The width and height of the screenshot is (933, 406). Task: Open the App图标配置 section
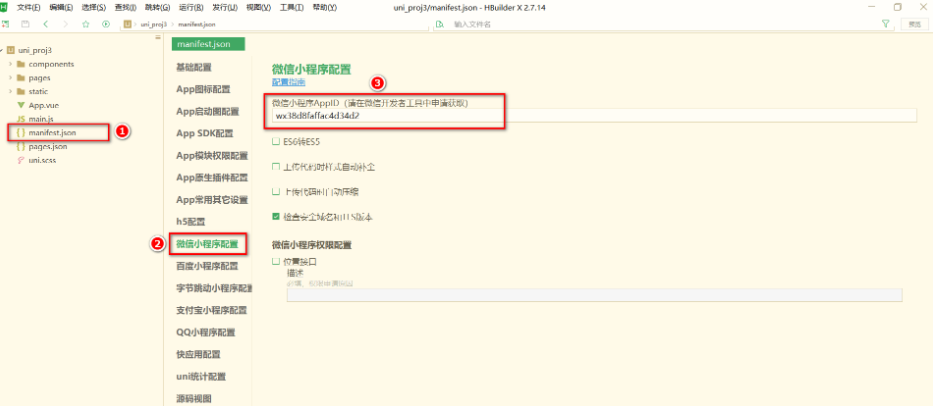pos(203,89)
